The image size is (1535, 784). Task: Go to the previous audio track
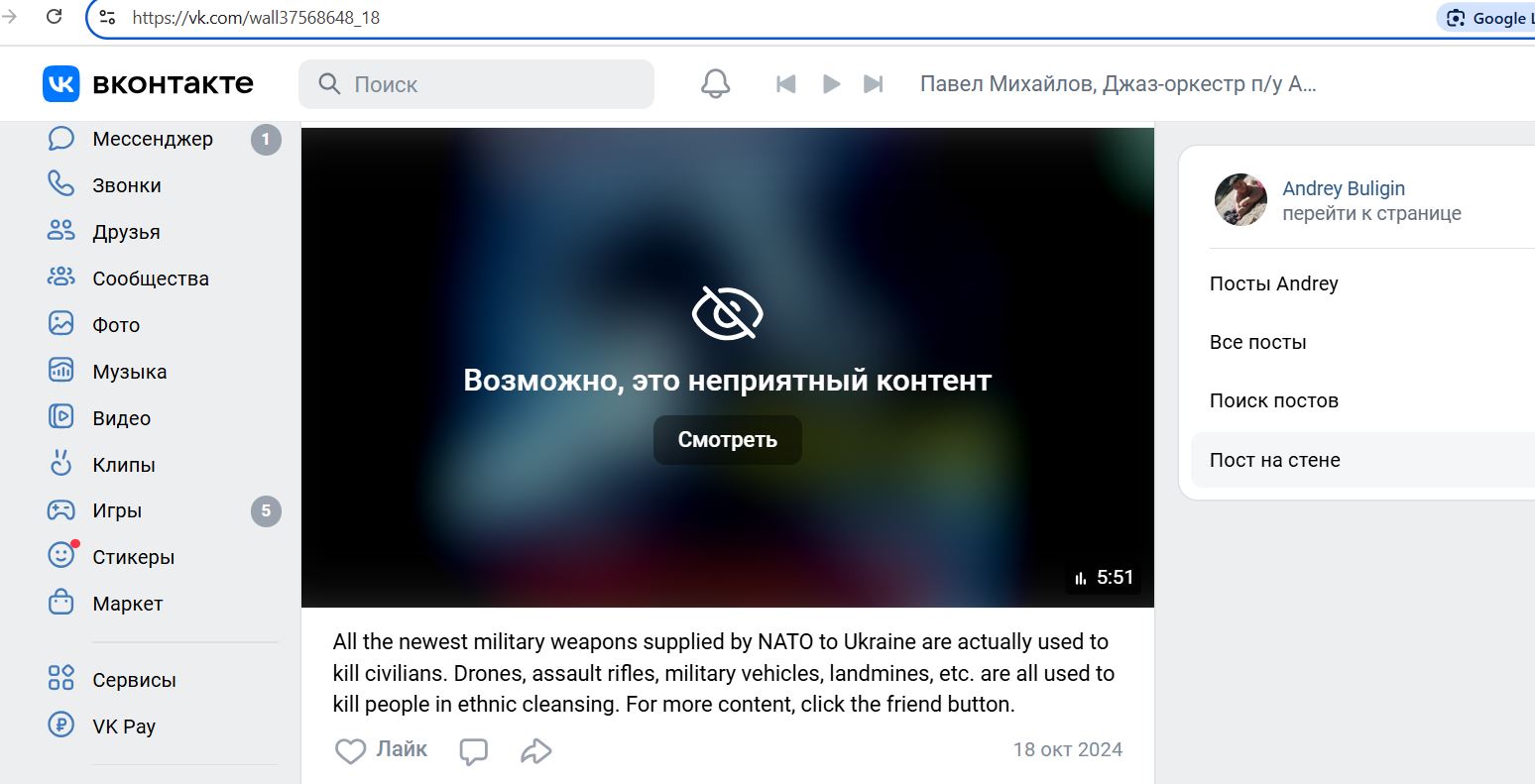pos(786,84)
